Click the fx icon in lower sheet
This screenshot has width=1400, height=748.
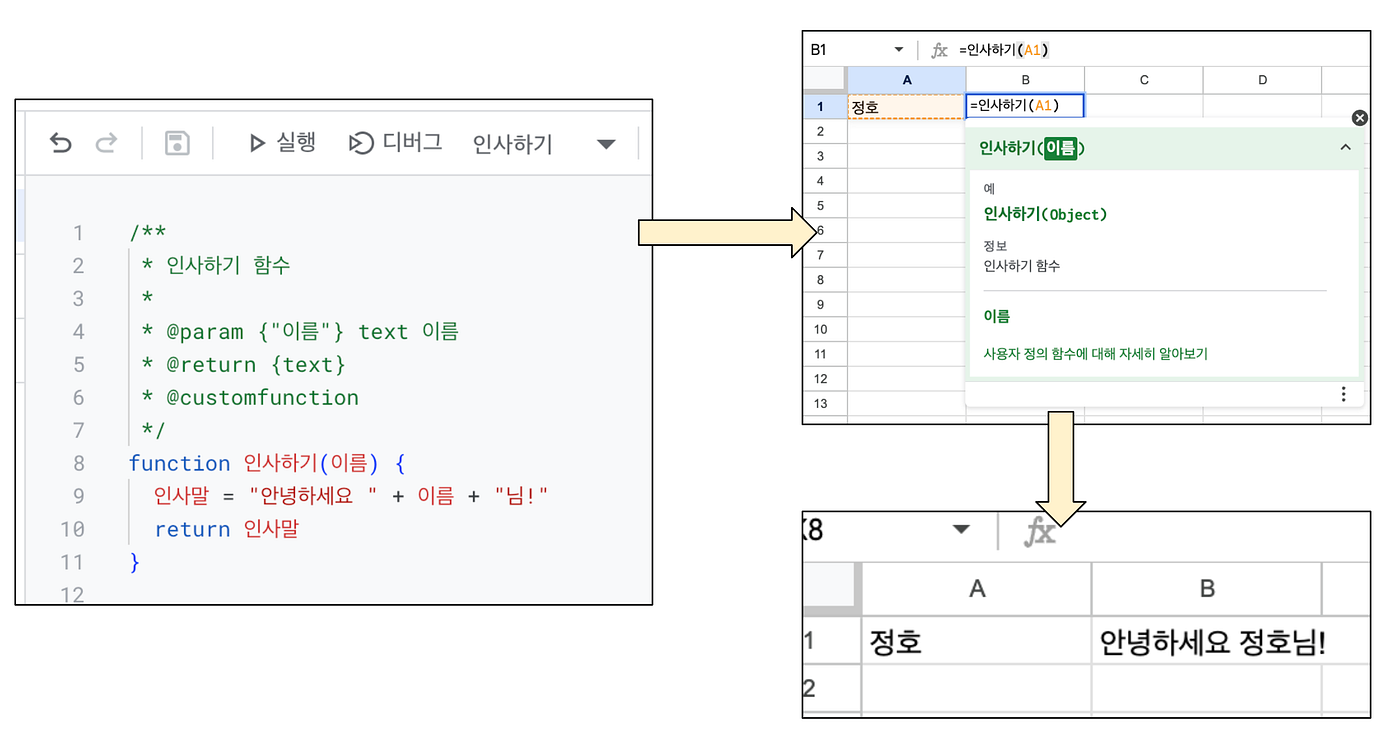1040,532
